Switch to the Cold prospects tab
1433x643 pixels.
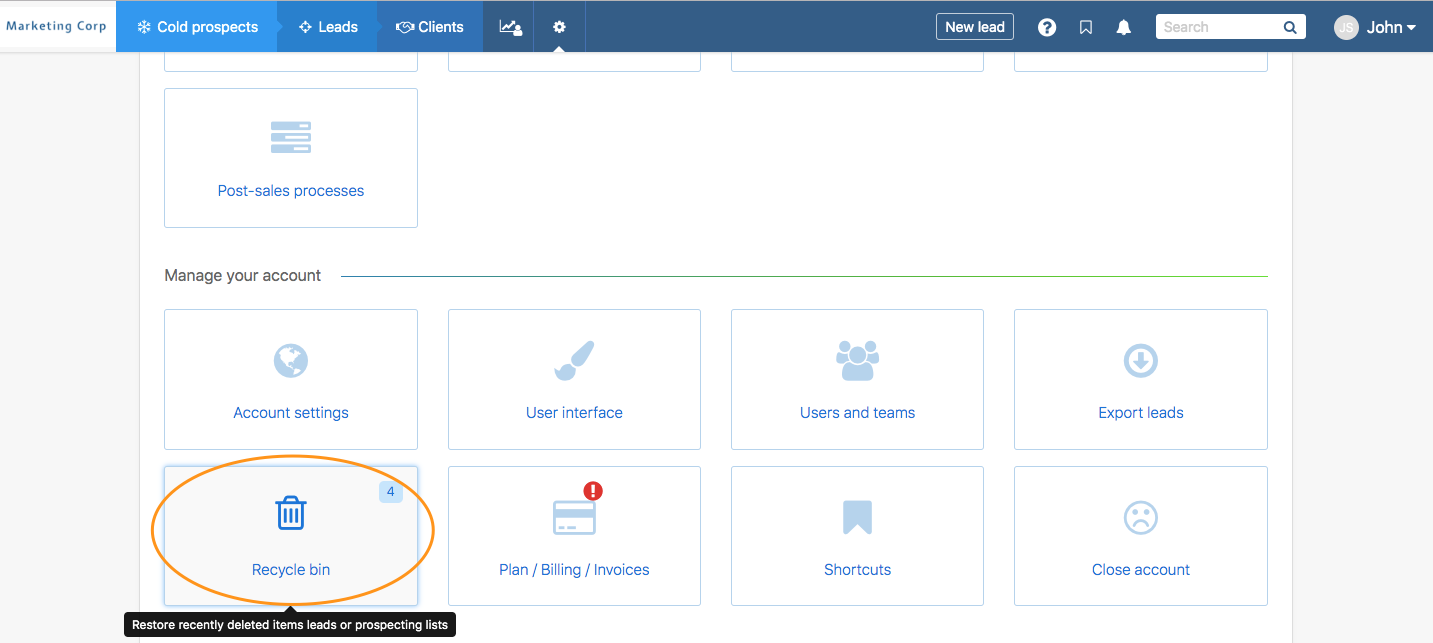(x=197, y=27)
